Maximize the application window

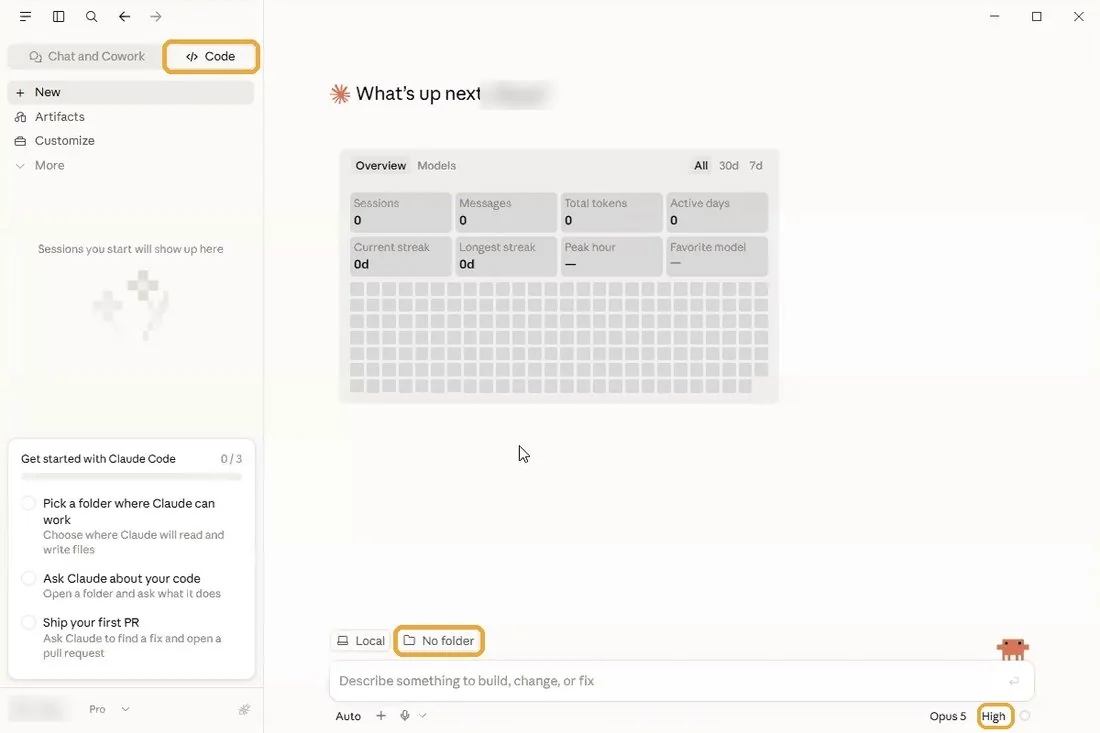[x=1036, y=16]
